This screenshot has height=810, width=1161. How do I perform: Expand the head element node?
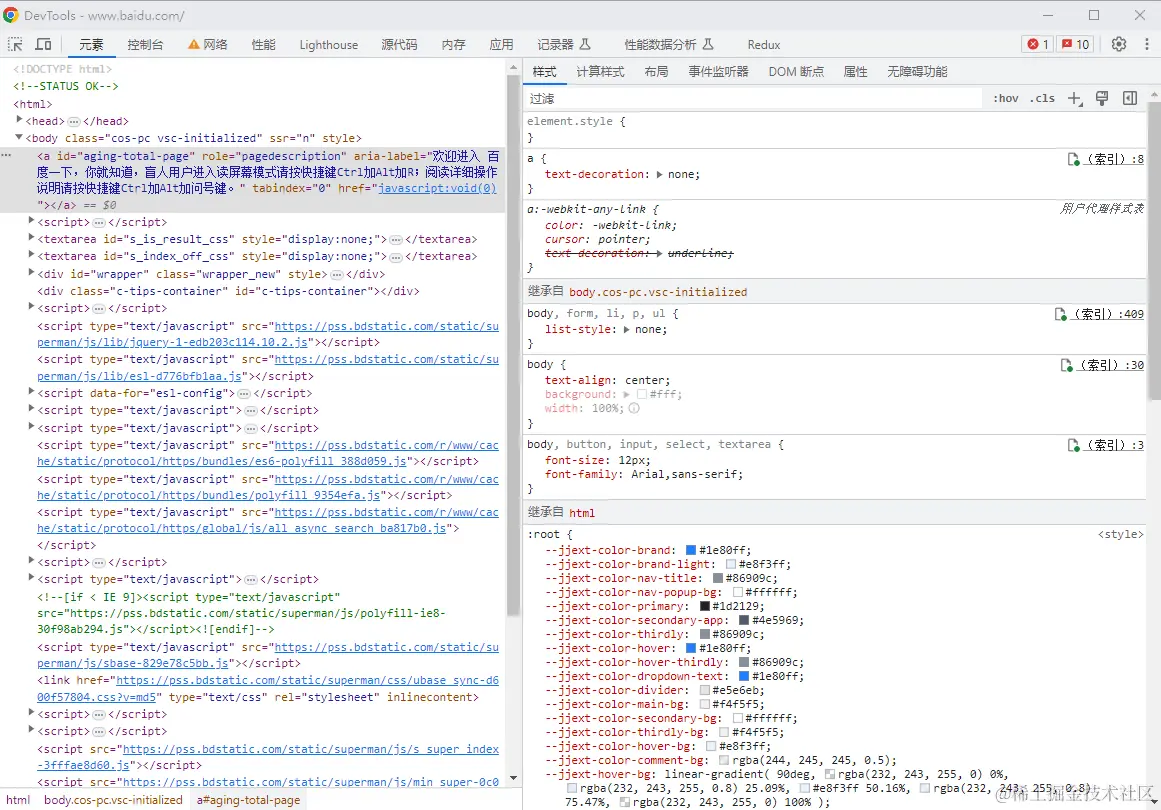(x=19, y=120)
